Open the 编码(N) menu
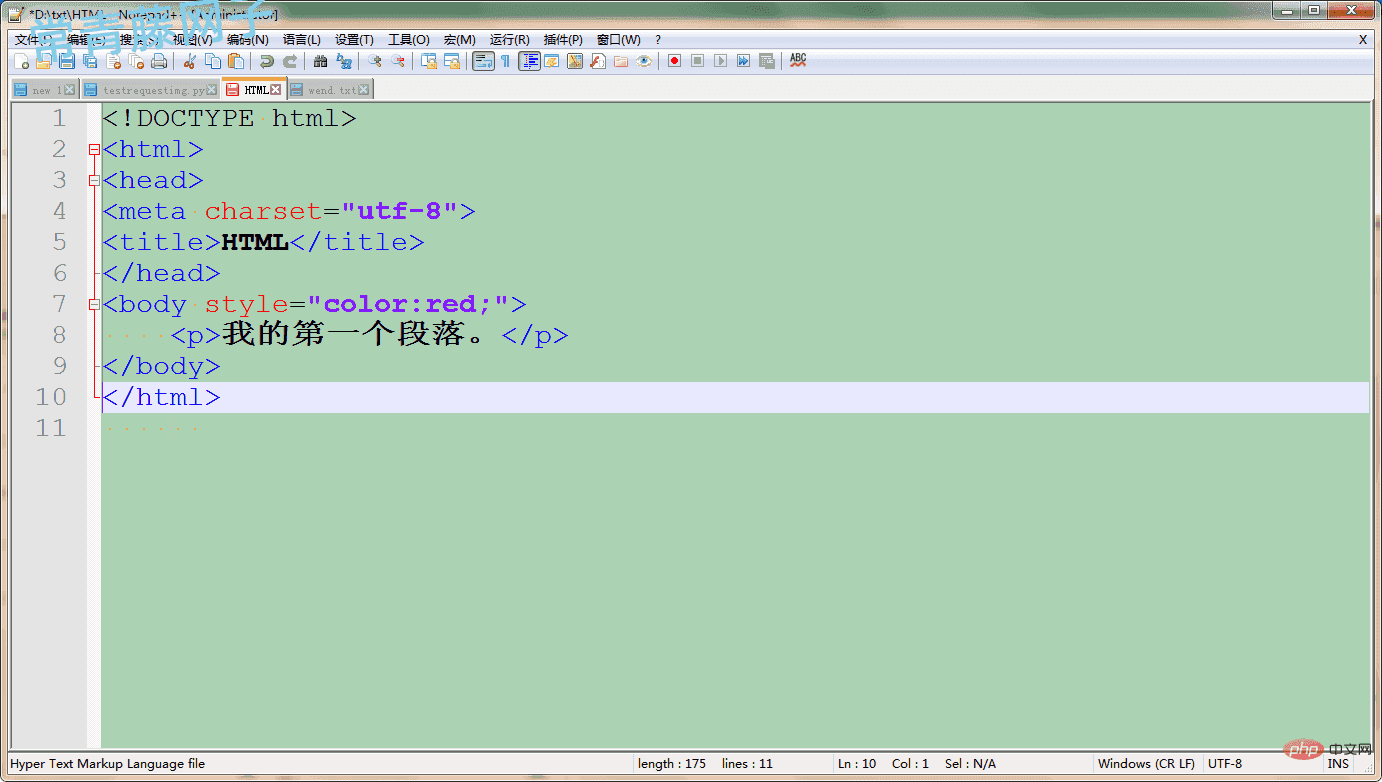The width and height of the screenshot is (1382, 782). pyautogui.click(x=247, y=40)
